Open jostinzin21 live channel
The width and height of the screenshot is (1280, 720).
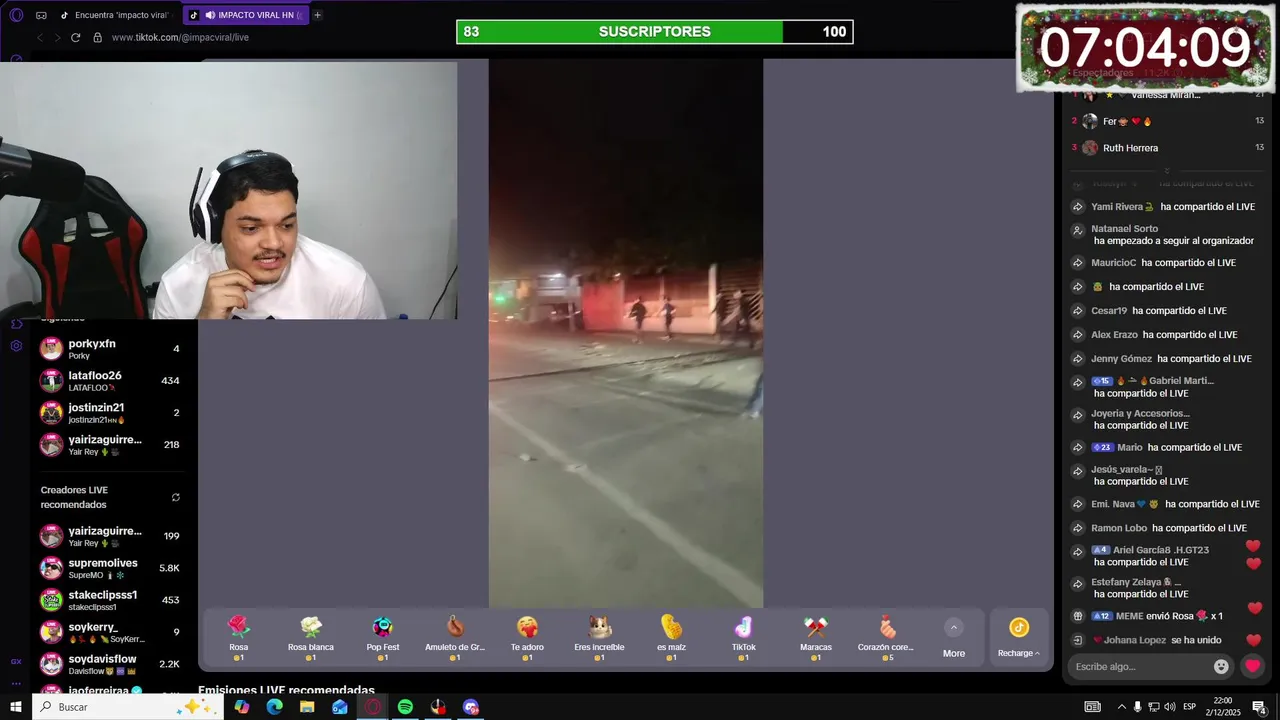point(109,413)
